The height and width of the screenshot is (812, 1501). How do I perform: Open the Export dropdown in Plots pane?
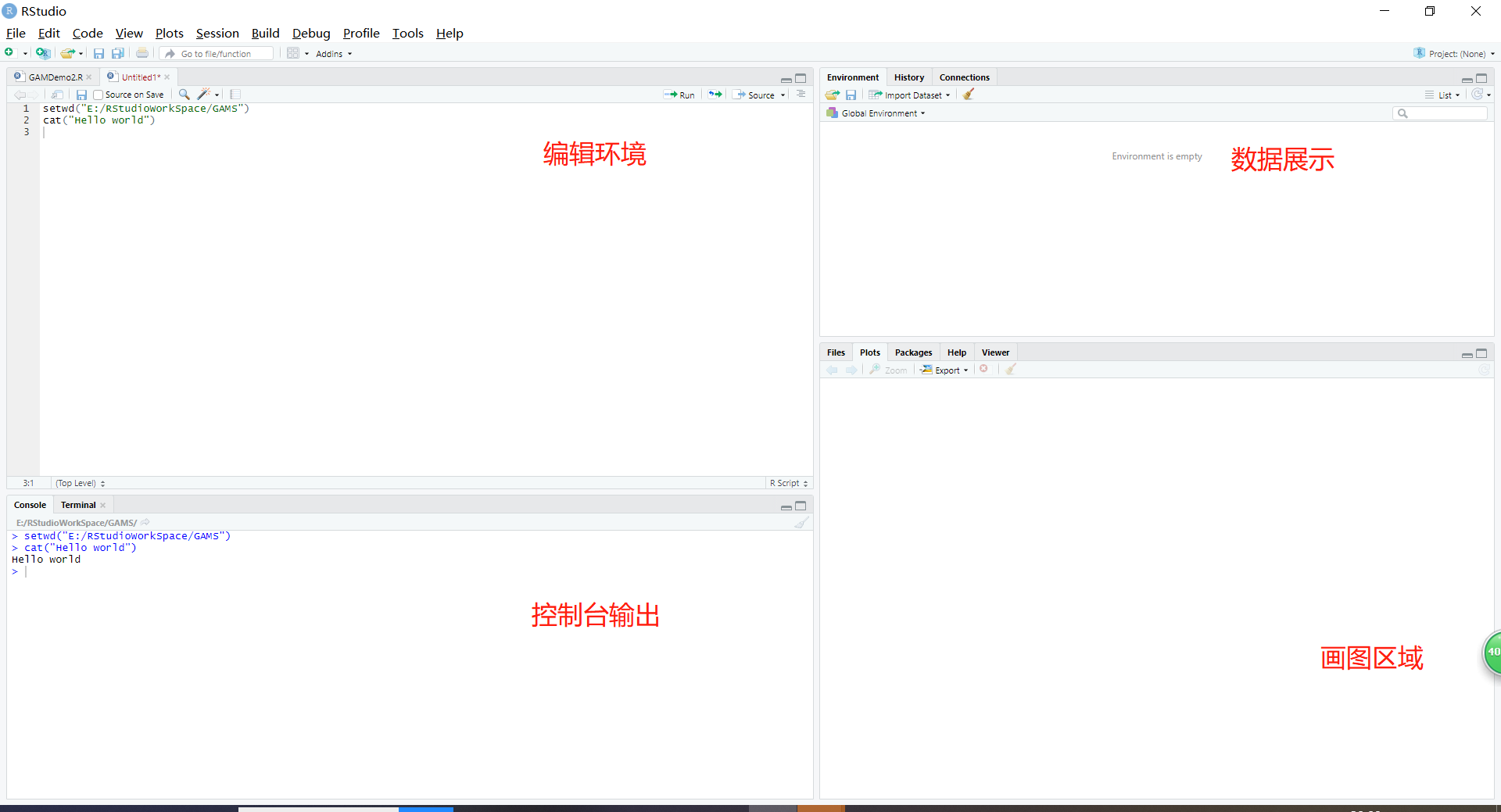944,370
